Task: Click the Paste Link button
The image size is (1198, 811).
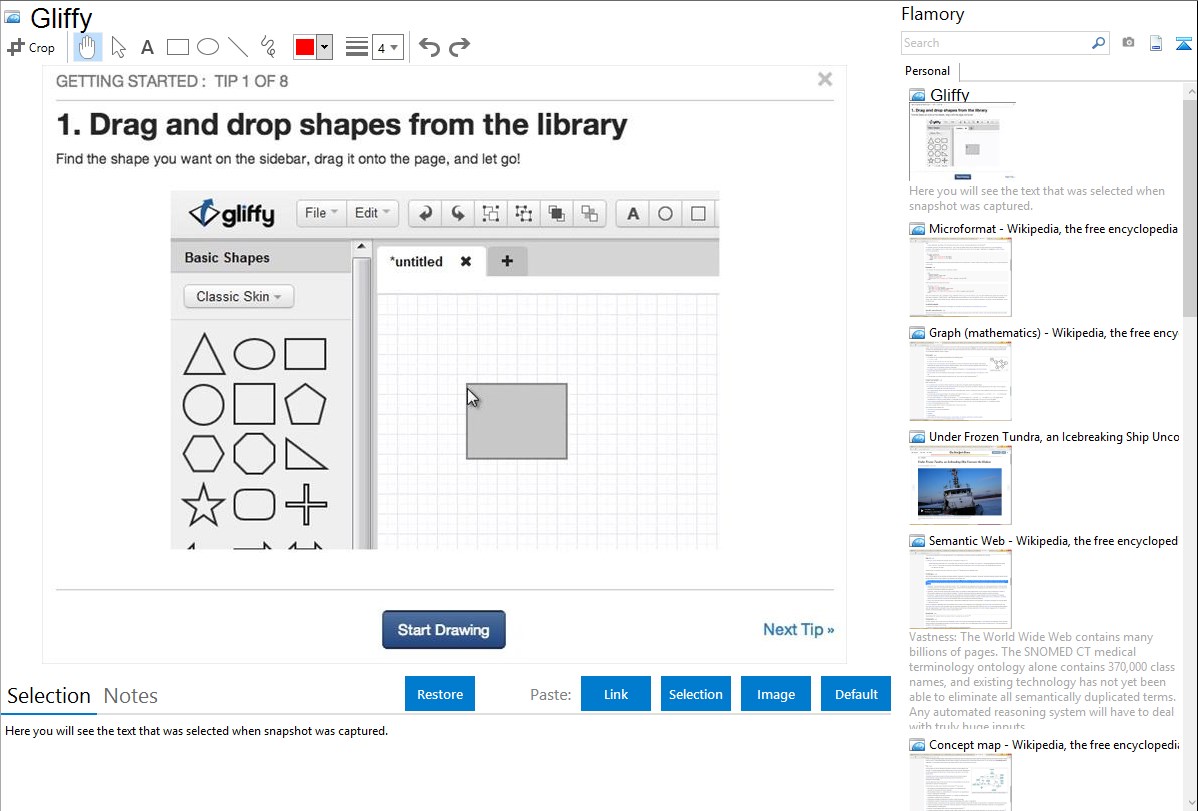Action: (616, 694)
